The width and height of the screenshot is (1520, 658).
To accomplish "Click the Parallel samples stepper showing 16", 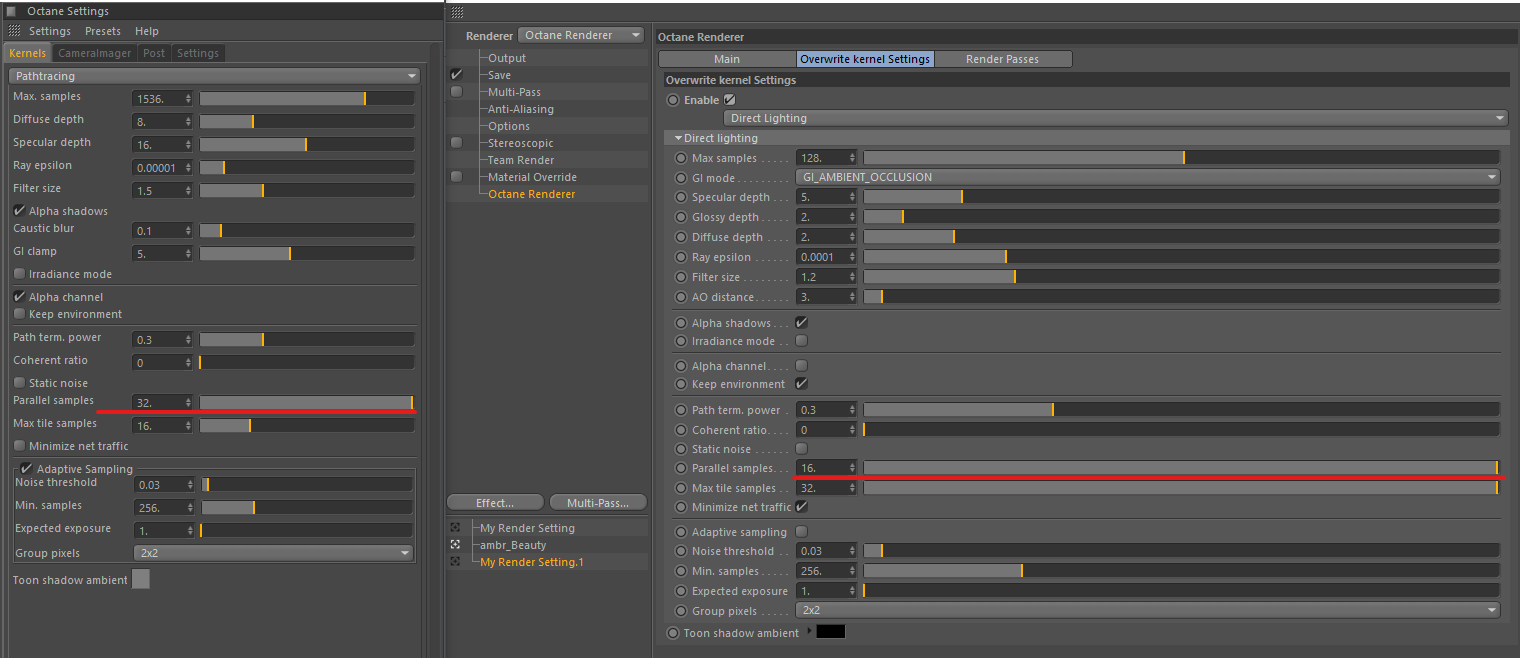I will (852, 467).
